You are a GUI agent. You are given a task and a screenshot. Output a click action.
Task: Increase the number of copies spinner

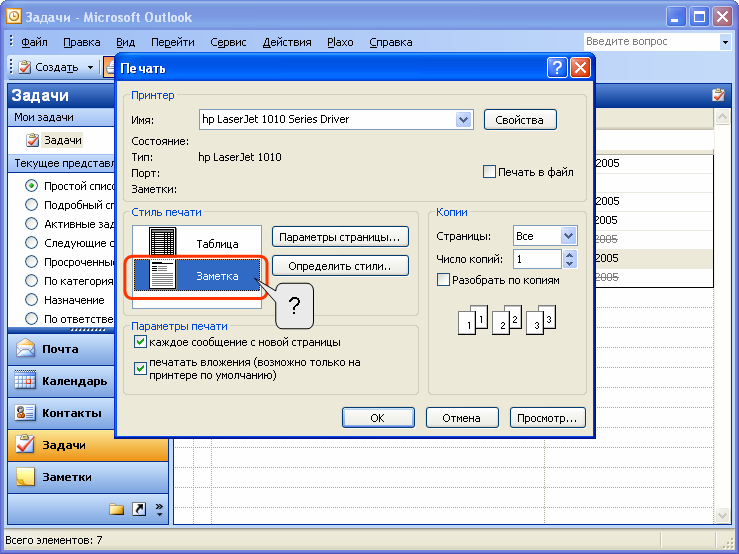pos(569,255)
